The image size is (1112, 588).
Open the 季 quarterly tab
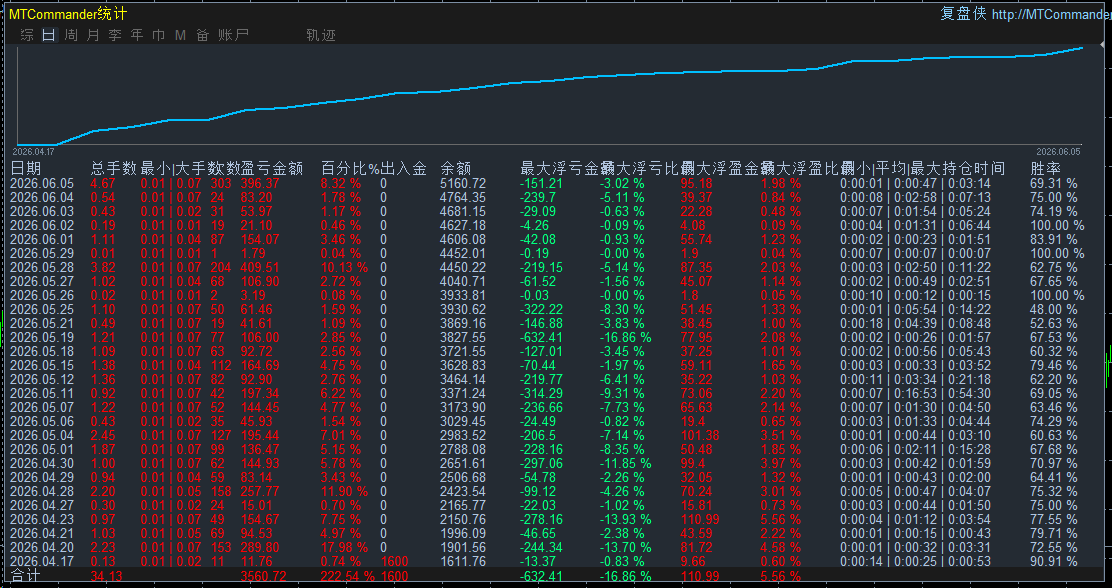(115, 35)
